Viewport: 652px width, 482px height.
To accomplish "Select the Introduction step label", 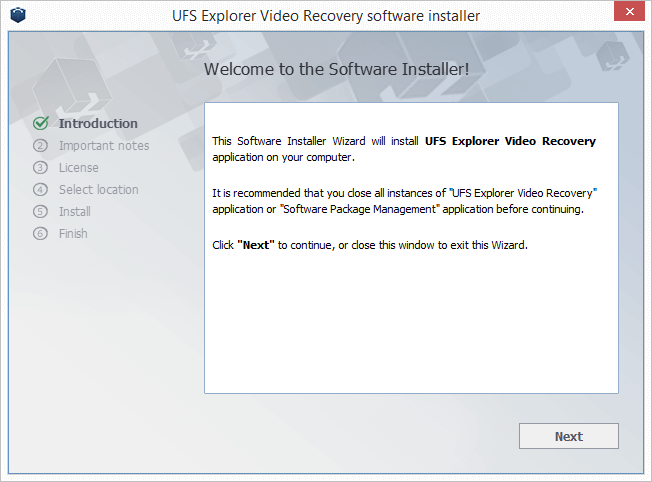I will [98, 124].
